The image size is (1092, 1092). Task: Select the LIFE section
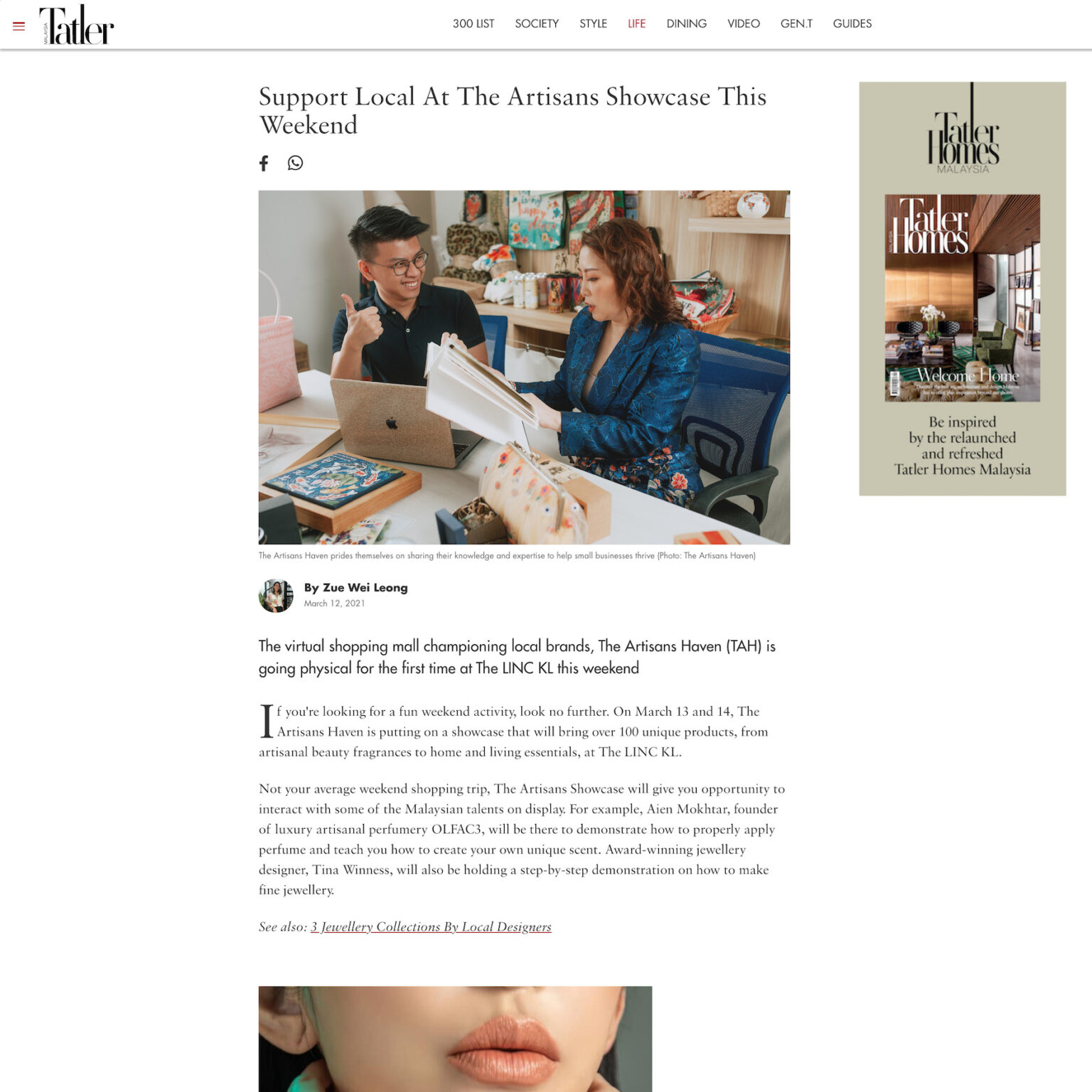637,23
